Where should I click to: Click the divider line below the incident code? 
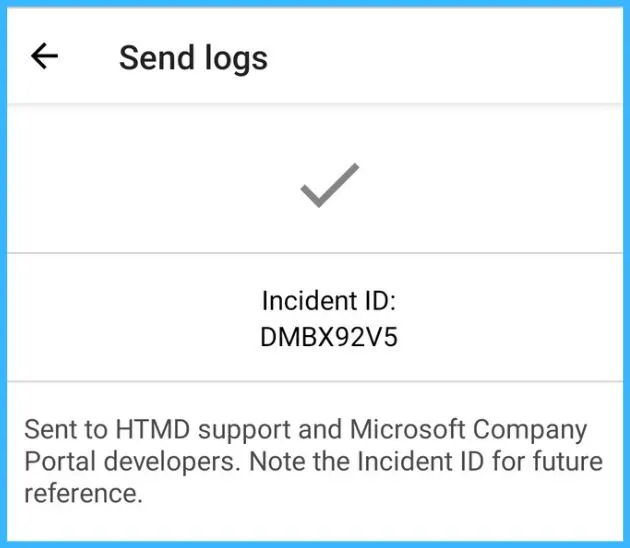point(315,381)
